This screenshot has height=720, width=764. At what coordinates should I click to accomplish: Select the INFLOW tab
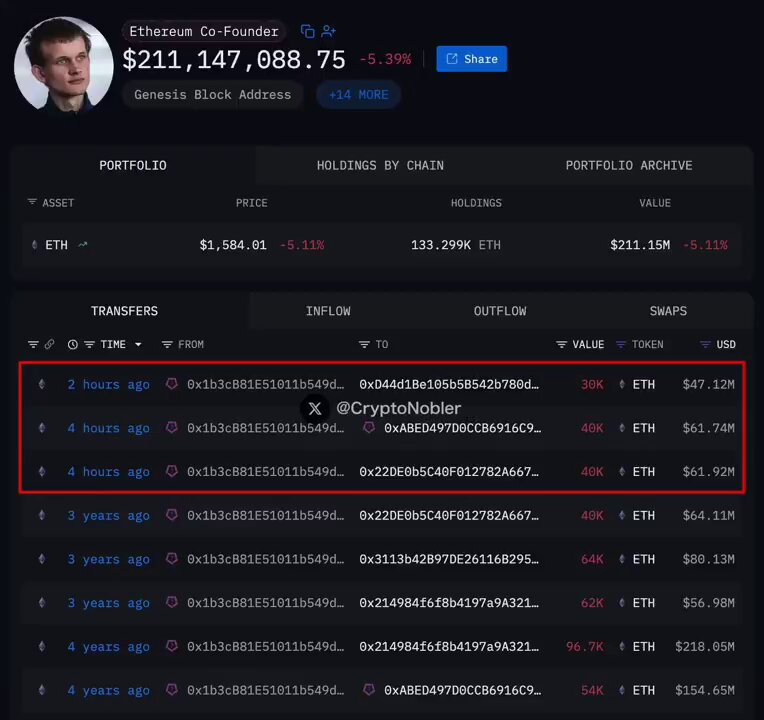[328, 311]
